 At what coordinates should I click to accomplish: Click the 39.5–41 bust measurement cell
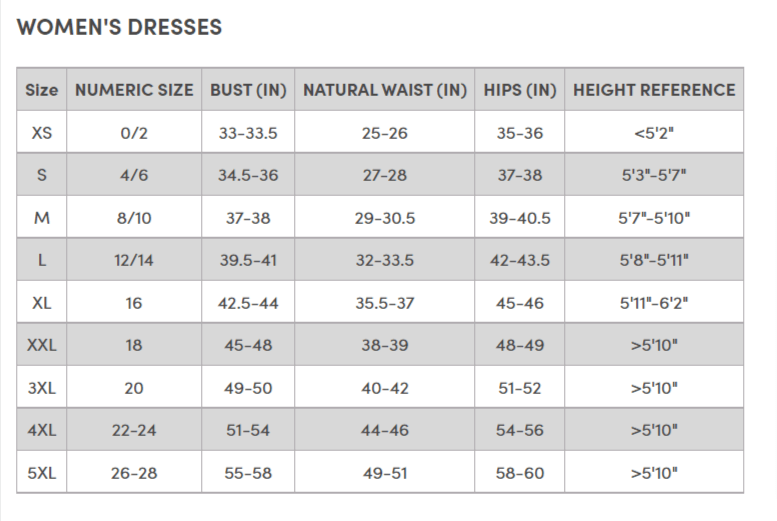point(248,260)
